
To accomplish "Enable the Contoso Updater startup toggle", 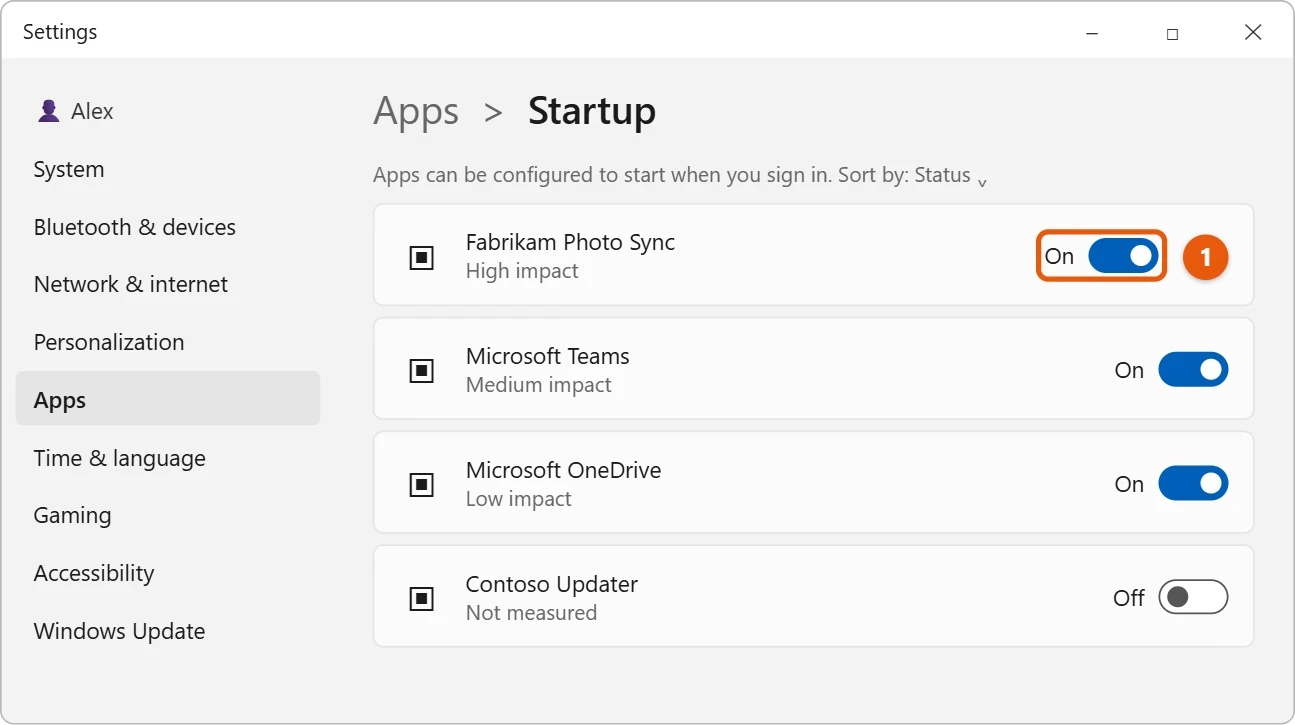I will coord(1193,597).
